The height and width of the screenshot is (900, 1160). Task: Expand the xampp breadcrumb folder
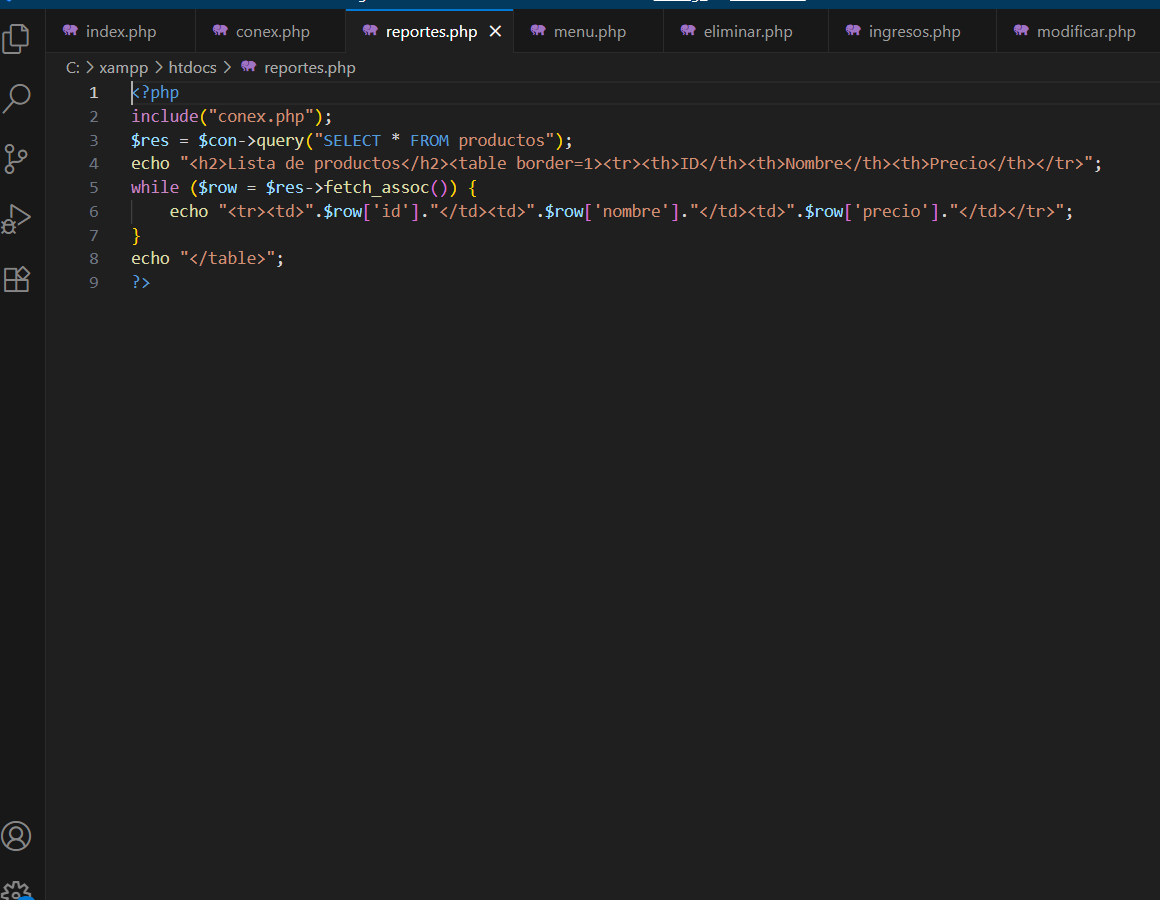coord(123,68)
